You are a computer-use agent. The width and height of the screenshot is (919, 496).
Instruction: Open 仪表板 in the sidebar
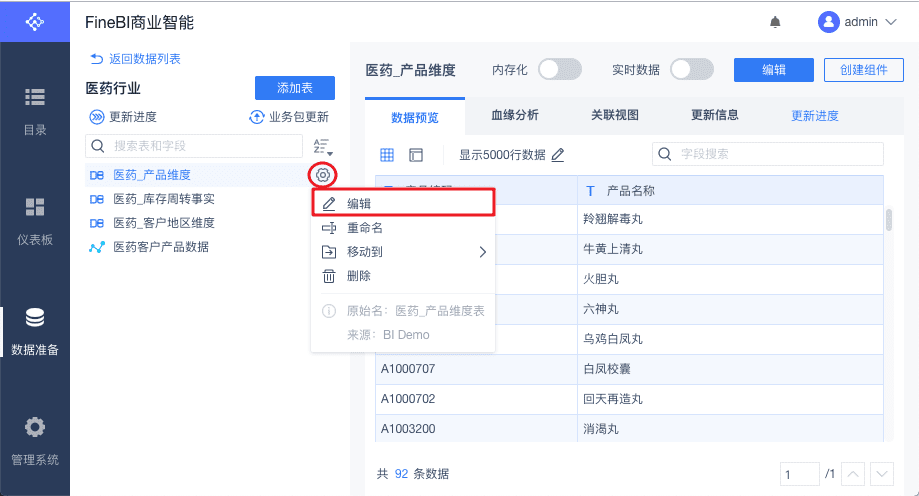(x=35, y=222)
